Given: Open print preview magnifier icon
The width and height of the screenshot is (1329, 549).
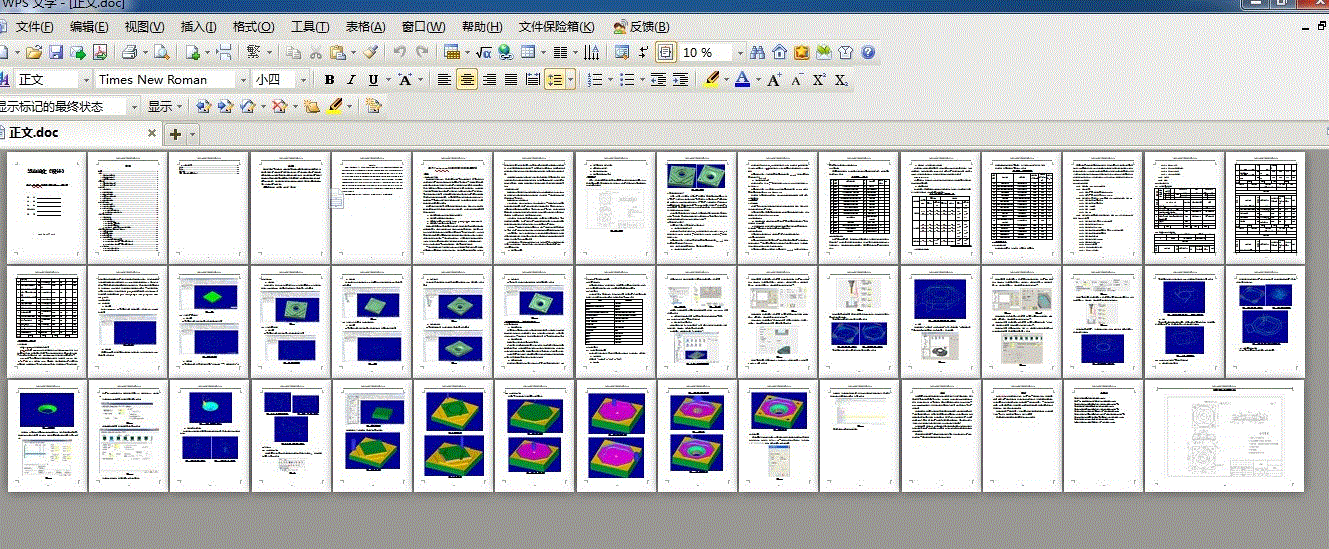Looking at the screenshot, I should pos(161,52).
